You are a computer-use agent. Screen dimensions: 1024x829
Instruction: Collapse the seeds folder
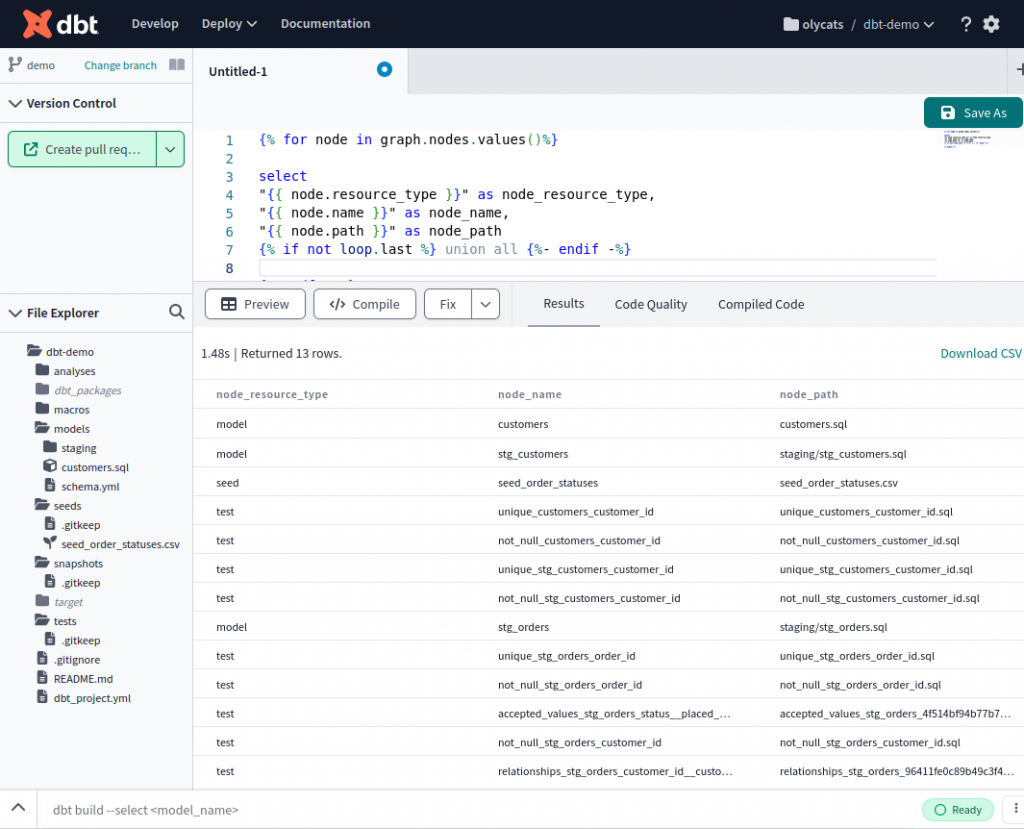(42, 505)
